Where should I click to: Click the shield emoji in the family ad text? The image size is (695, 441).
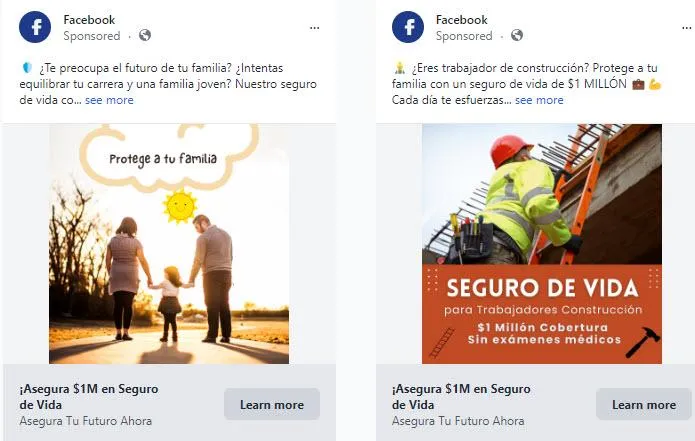coord(27,68)
